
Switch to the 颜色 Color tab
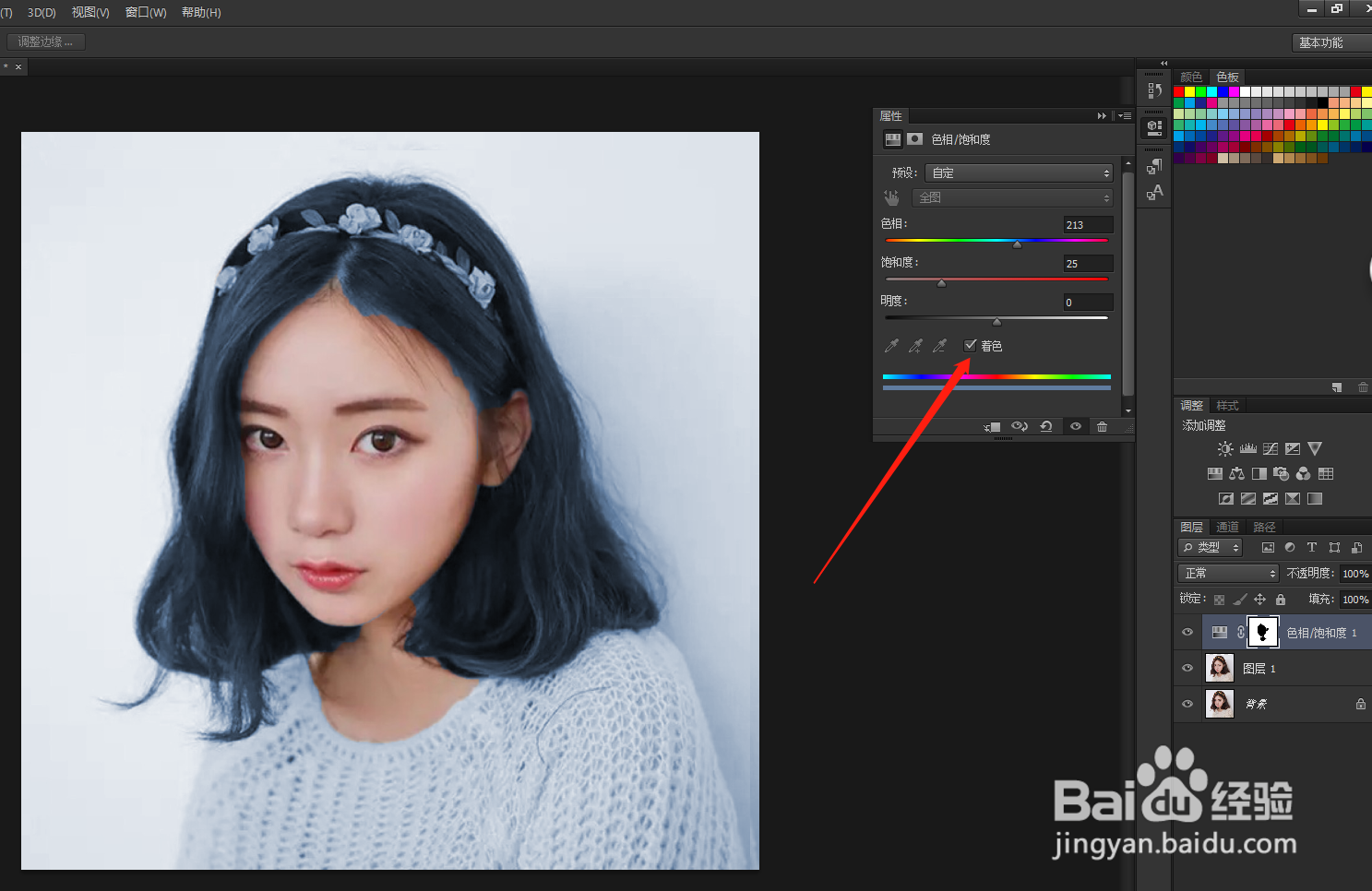(x=1191, y=77)
